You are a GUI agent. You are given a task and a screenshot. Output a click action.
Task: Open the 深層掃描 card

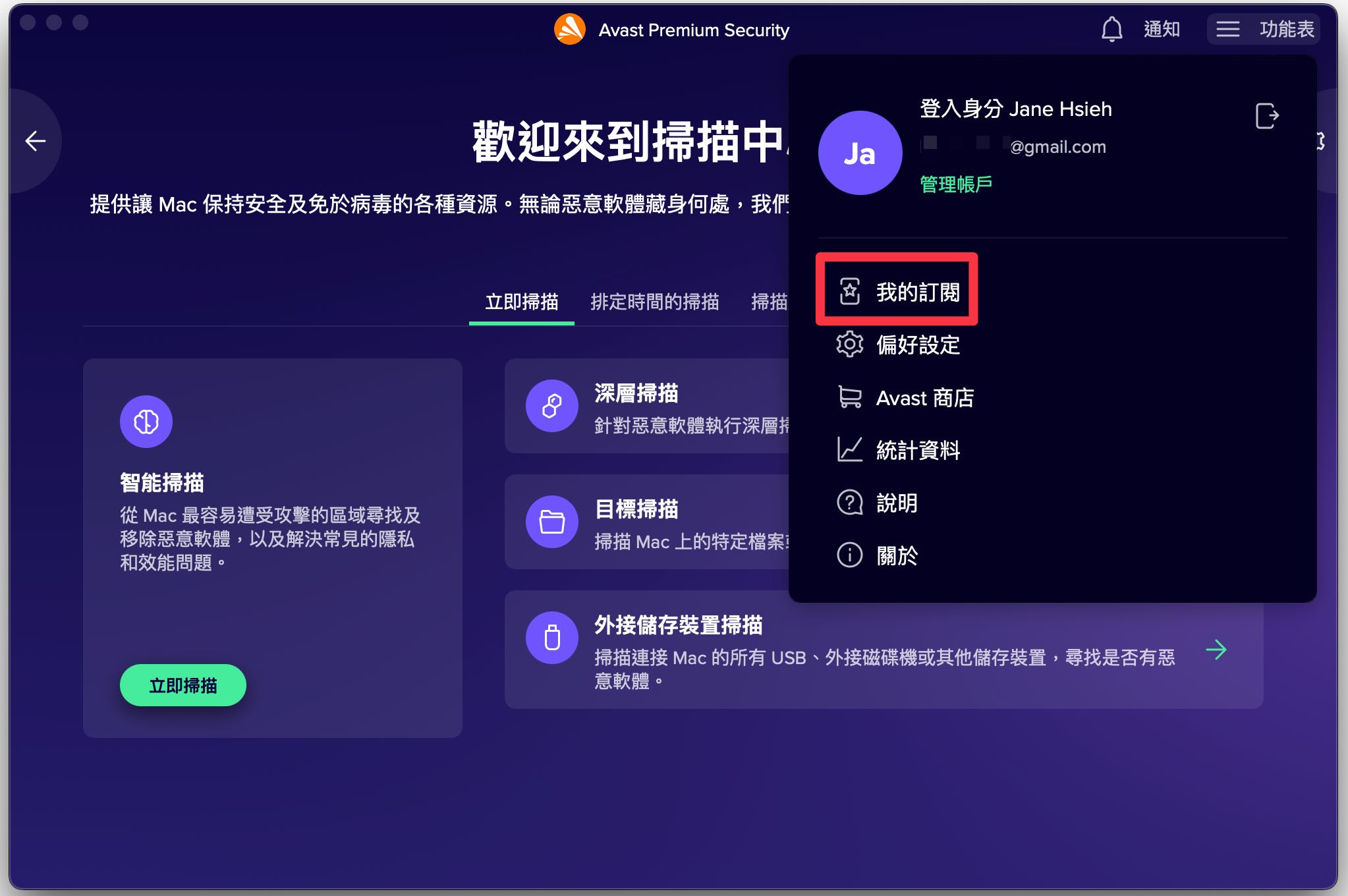point(647,406)
